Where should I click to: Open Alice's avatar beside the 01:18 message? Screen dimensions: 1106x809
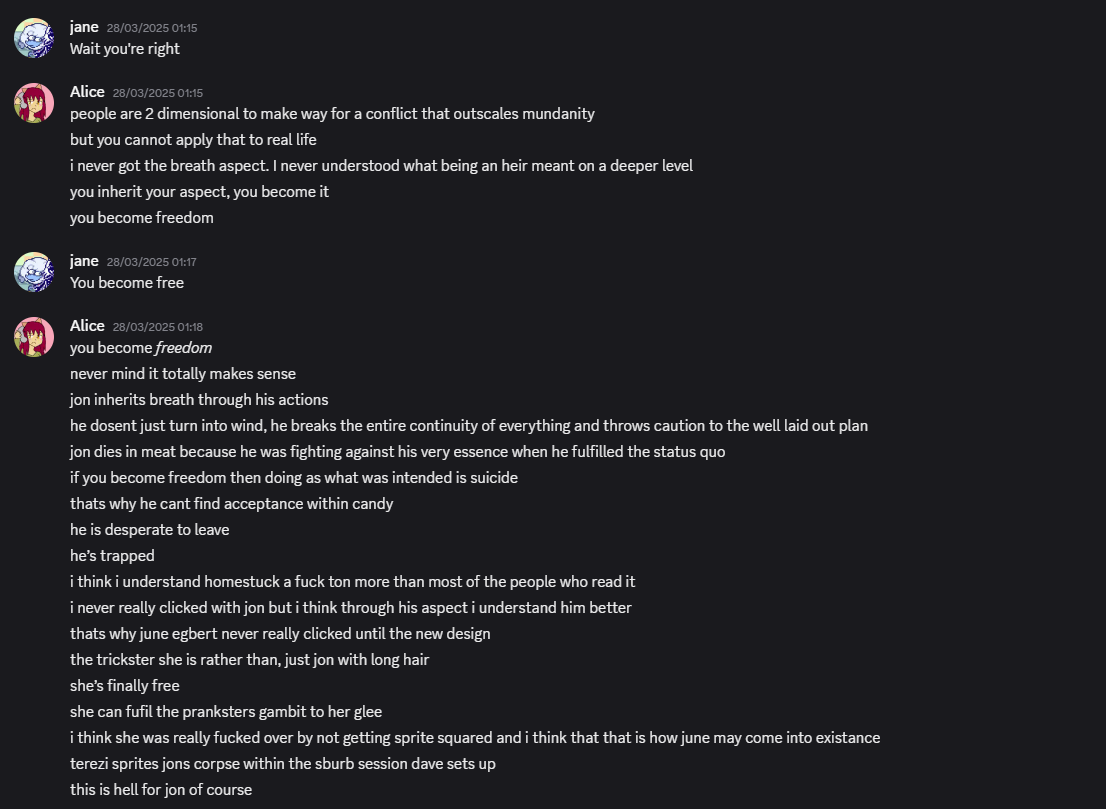pyautogui.click(x=34, y=337)
